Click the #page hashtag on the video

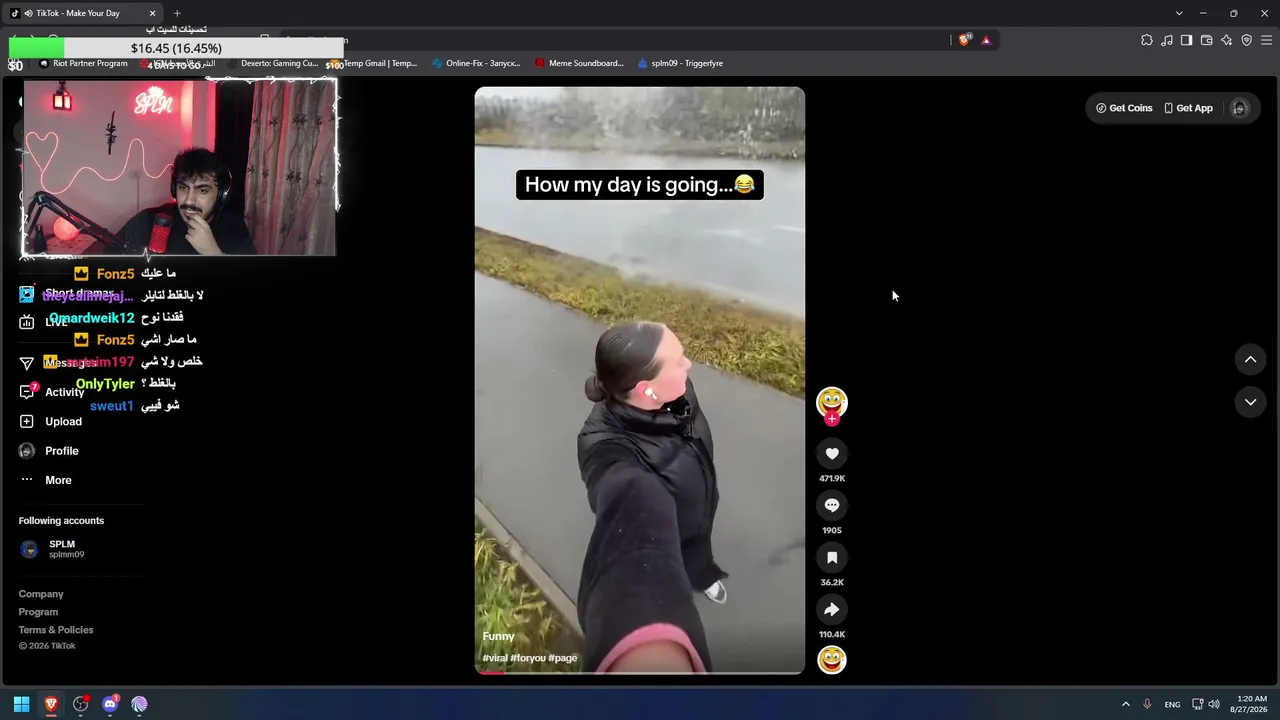(x=563, y=658)
